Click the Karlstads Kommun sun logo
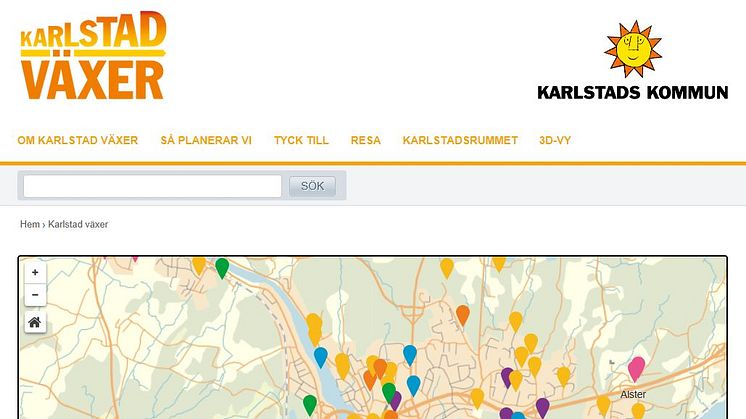This screenshot has width=746, height=419. coord(633,60)
